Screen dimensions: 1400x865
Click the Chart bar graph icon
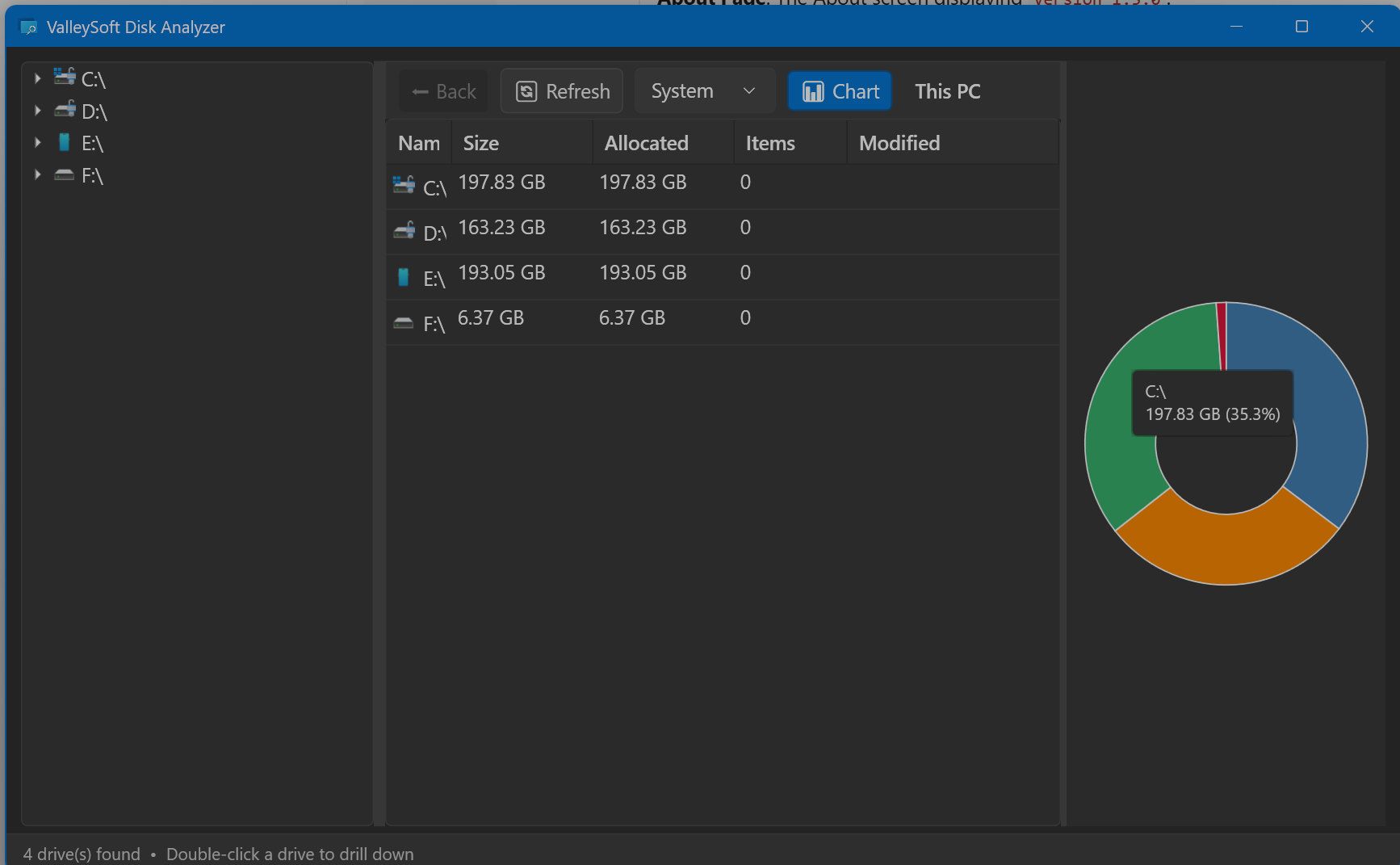click(813, 92)
